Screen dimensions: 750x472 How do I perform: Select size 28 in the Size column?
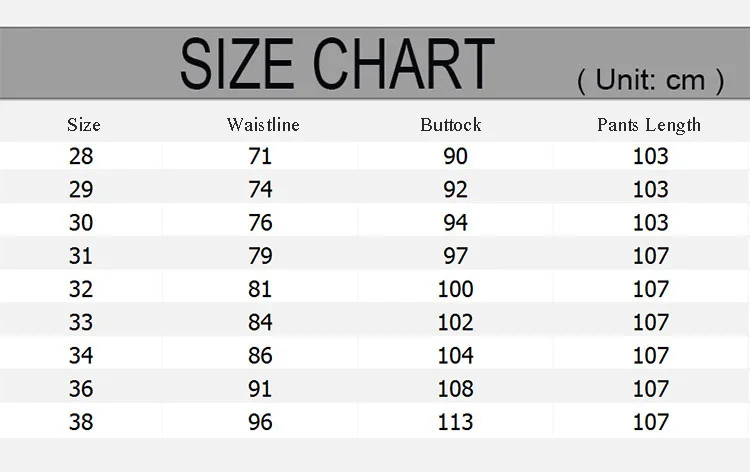[81, 156]
